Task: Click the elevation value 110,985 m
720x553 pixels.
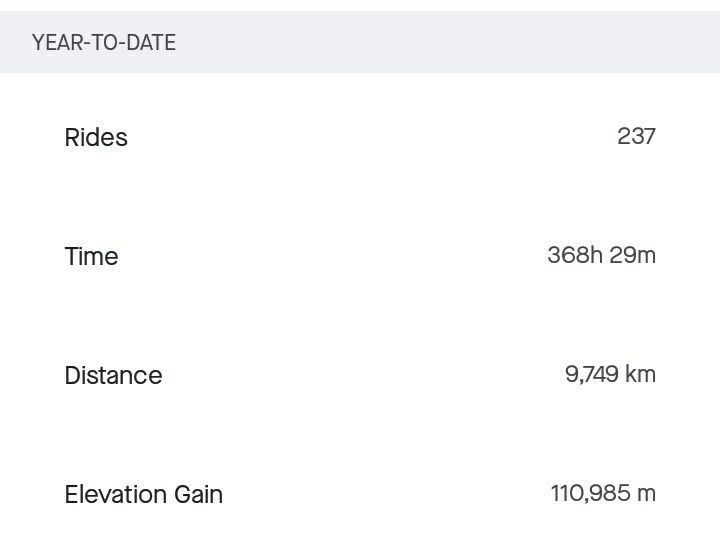Action: point(603,493)
